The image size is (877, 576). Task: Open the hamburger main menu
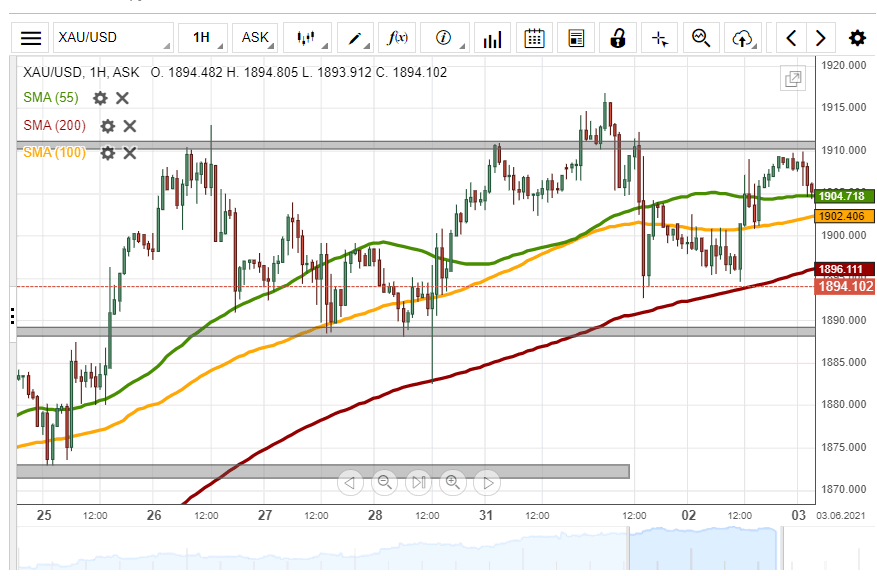tap(31, 38)
